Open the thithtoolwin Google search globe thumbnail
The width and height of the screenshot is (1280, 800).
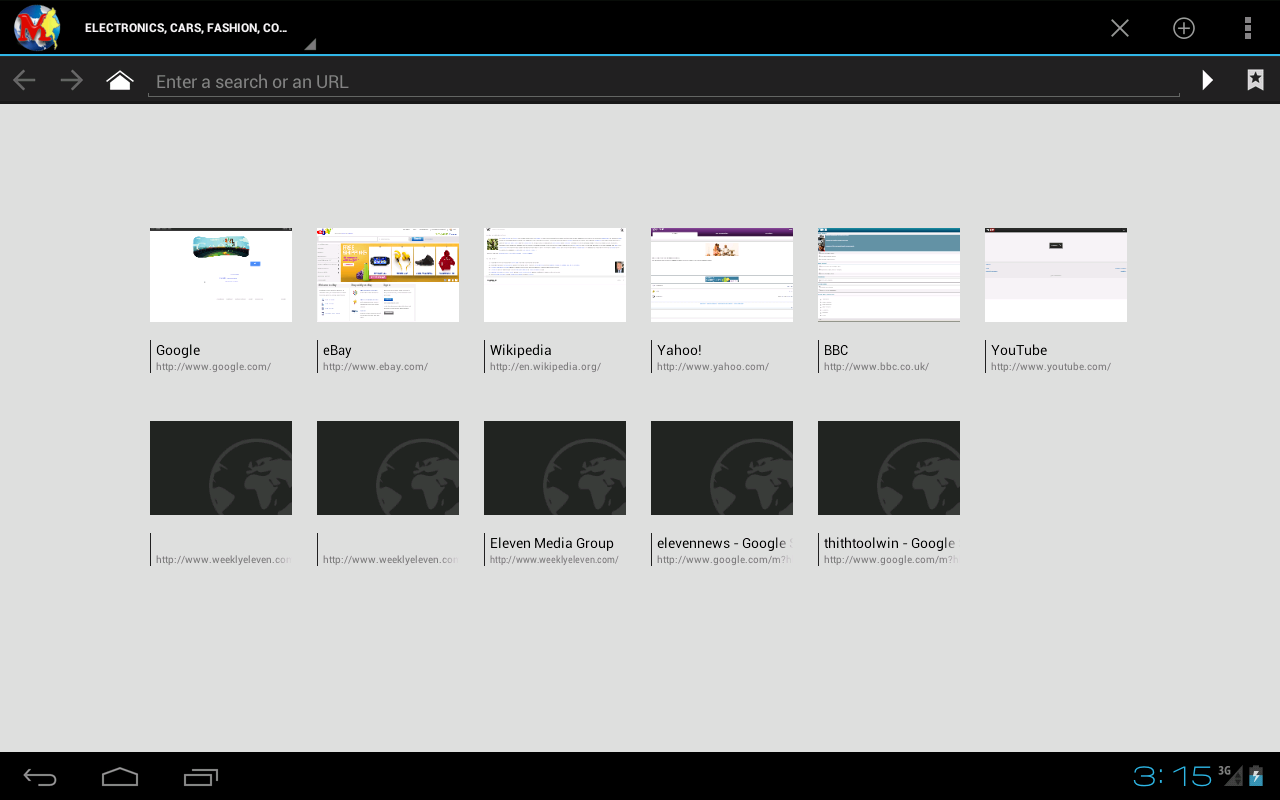889,468
